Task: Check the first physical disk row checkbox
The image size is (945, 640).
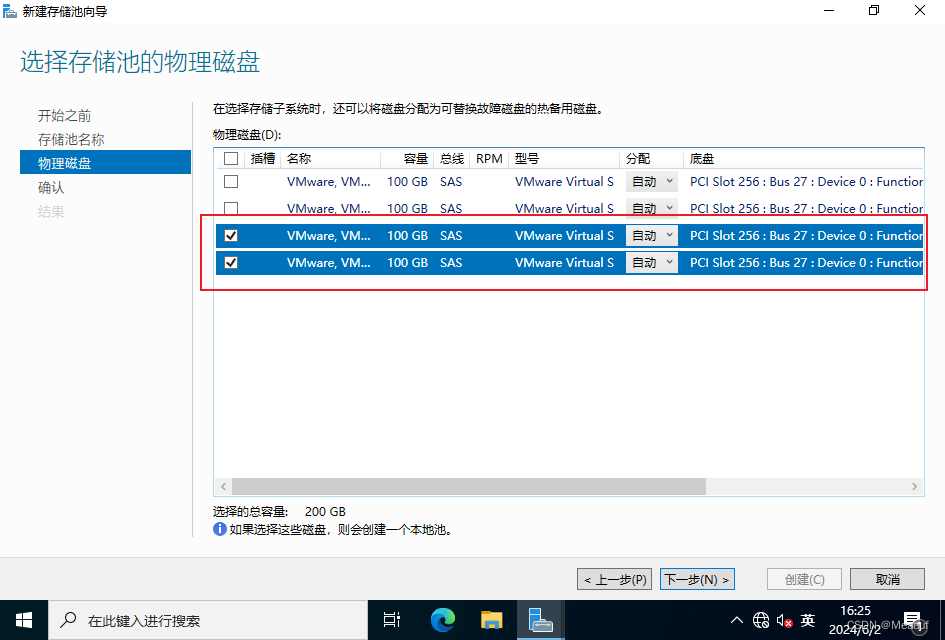Action: [x=231, y=181]
